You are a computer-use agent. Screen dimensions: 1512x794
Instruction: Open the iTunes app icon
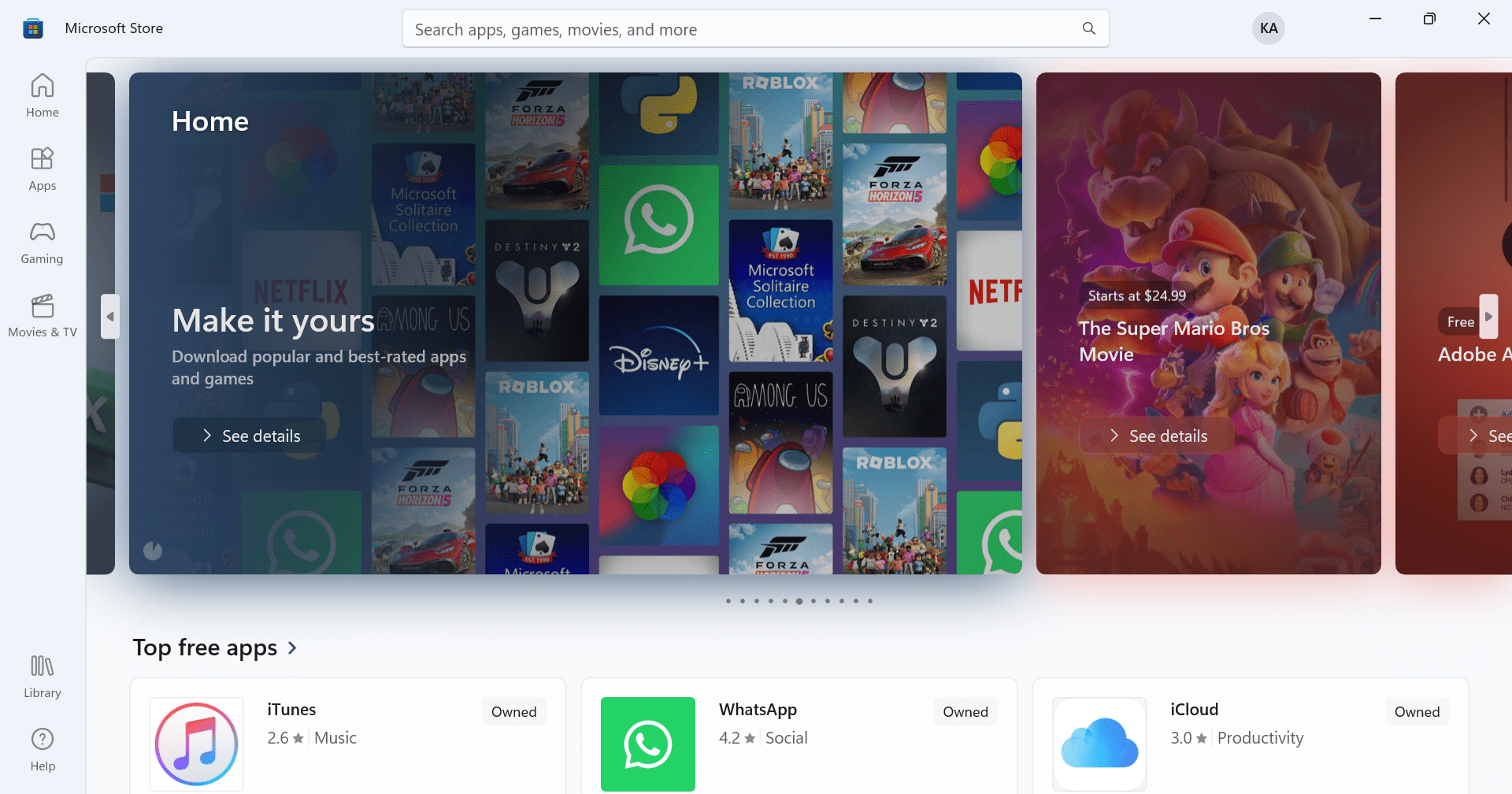[x=196, y=744]
